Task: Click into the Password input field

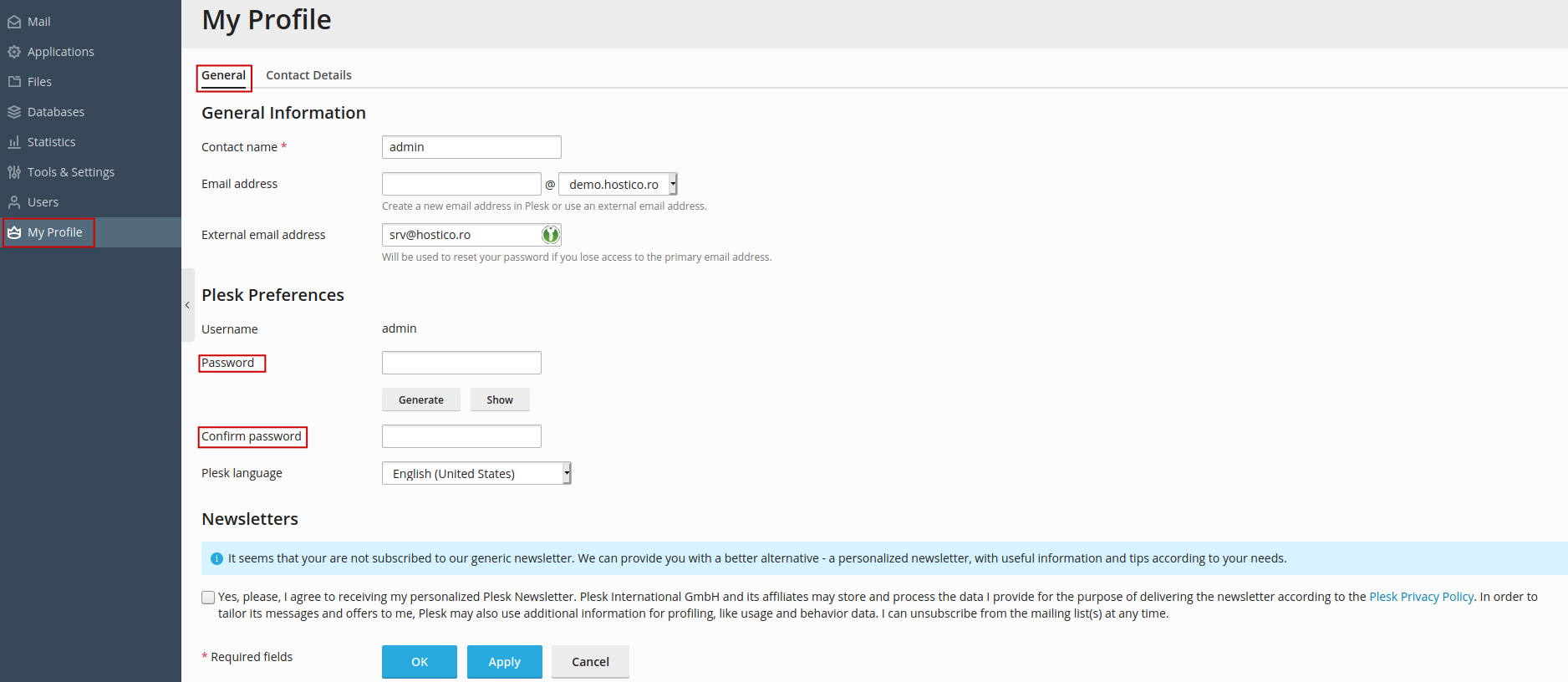Action: [x=461, y=363]
